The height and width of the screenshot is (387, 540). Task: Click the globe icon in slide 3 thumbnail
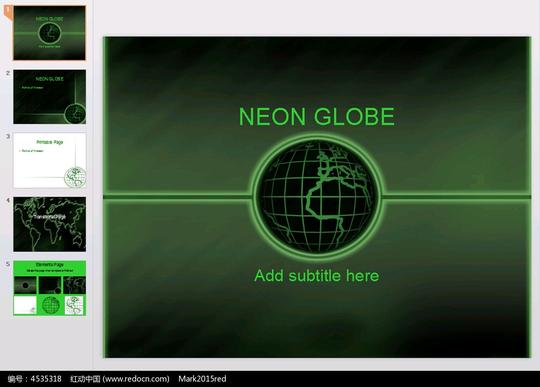tap(75, 177)
